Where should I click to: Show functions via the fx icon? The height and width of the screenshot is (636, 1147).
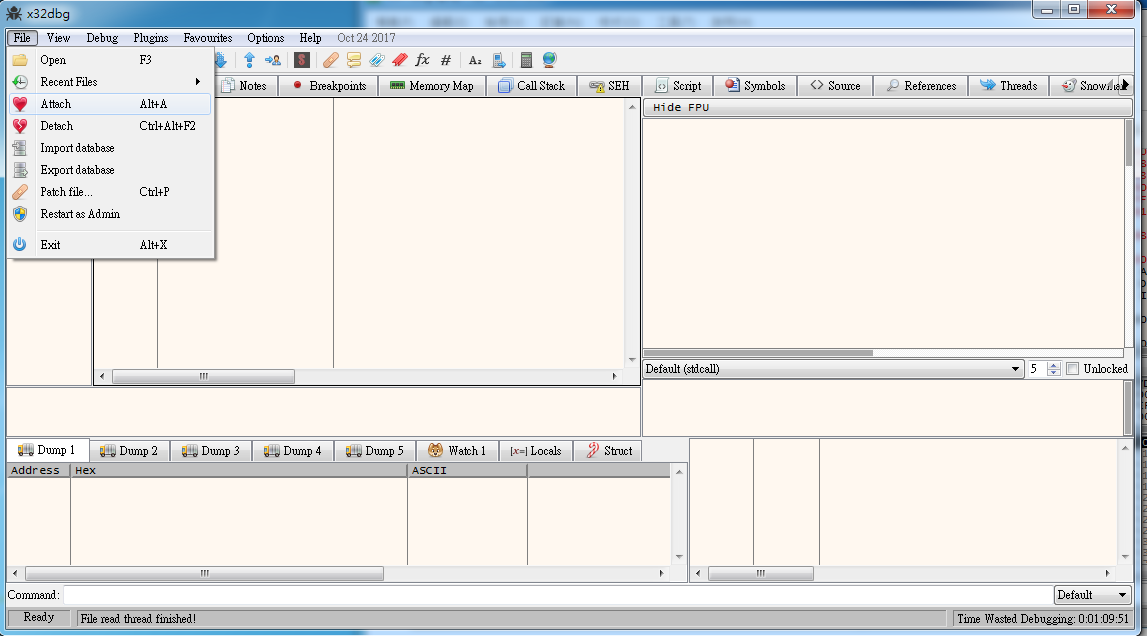[x=422, y=60]
